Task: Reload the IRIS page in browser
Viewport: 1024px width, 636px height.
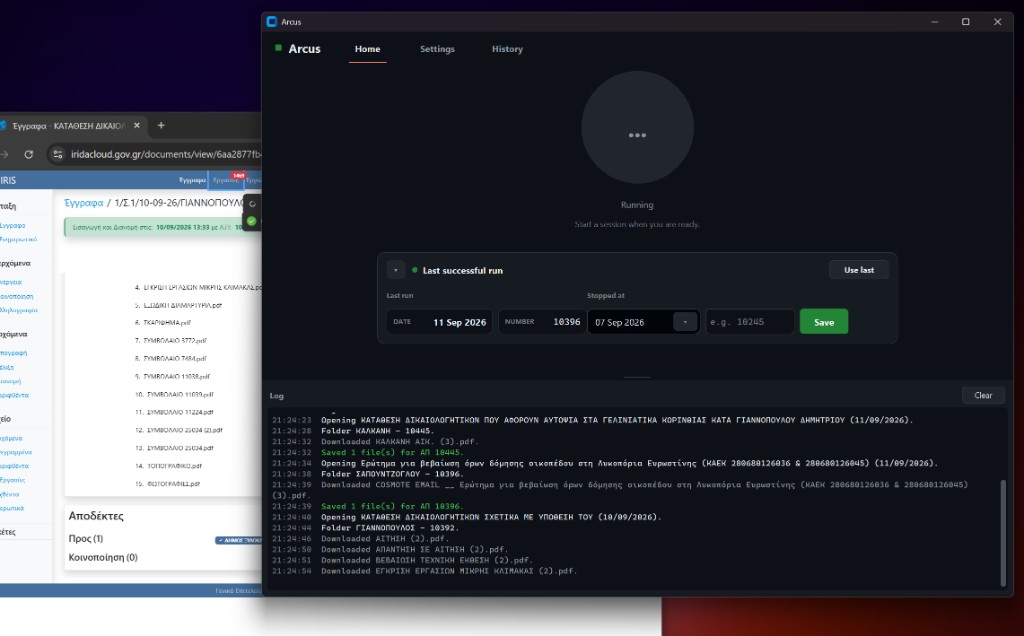Action: [x=29, y=154]
